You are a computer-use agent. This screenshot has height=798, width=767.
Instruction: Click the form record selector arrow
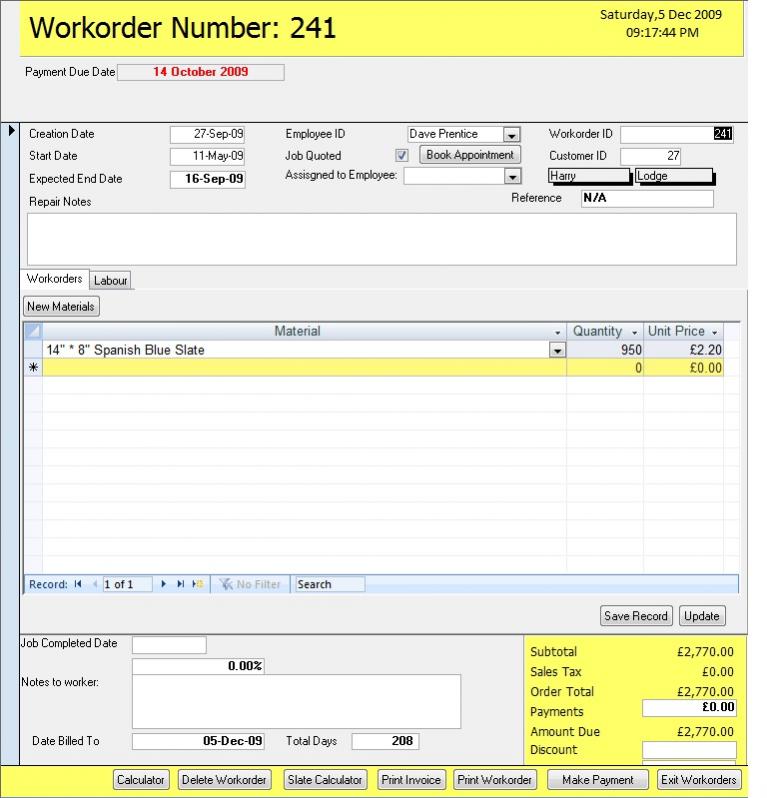(11, 130)
